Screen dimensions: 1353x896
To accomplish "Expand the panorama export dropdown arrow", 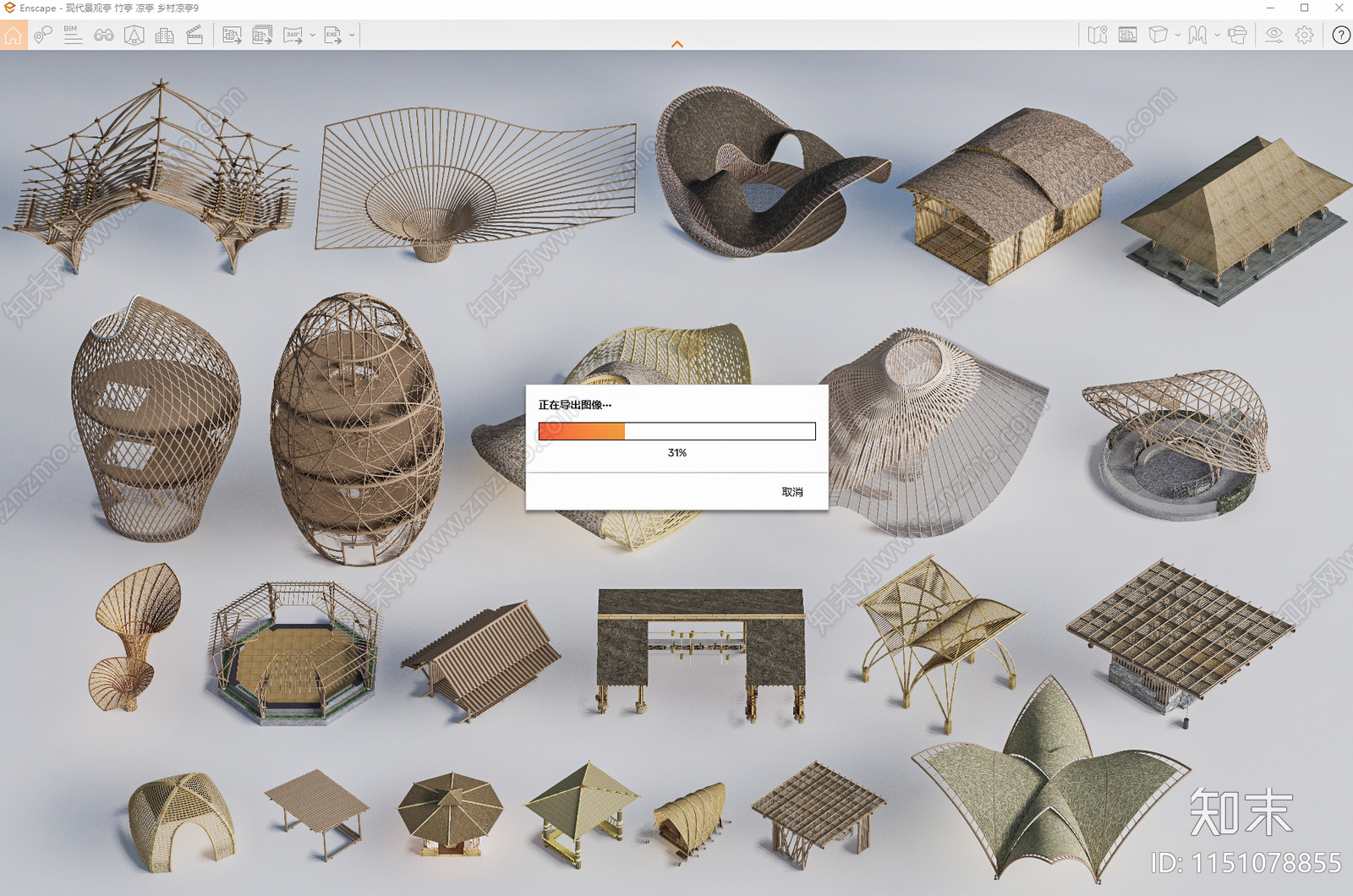I will click(x=312, y=36).
